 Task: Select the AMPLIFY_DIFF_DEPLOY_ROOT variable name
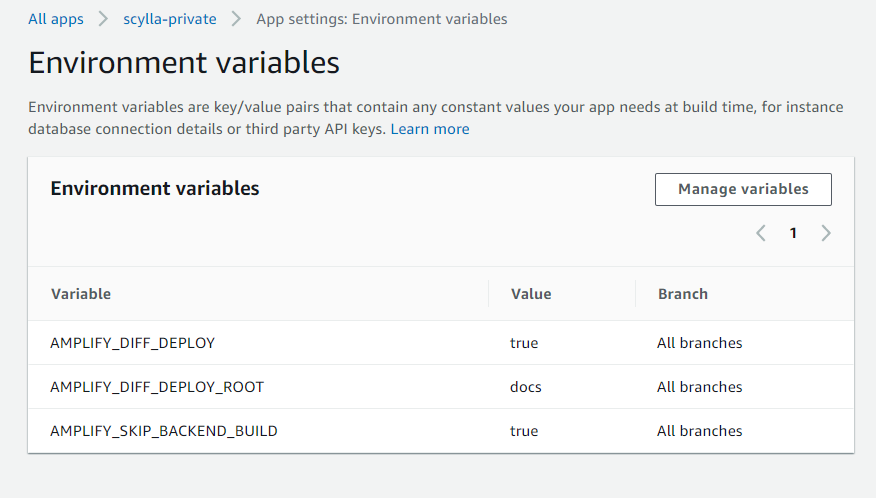(156, 387)
